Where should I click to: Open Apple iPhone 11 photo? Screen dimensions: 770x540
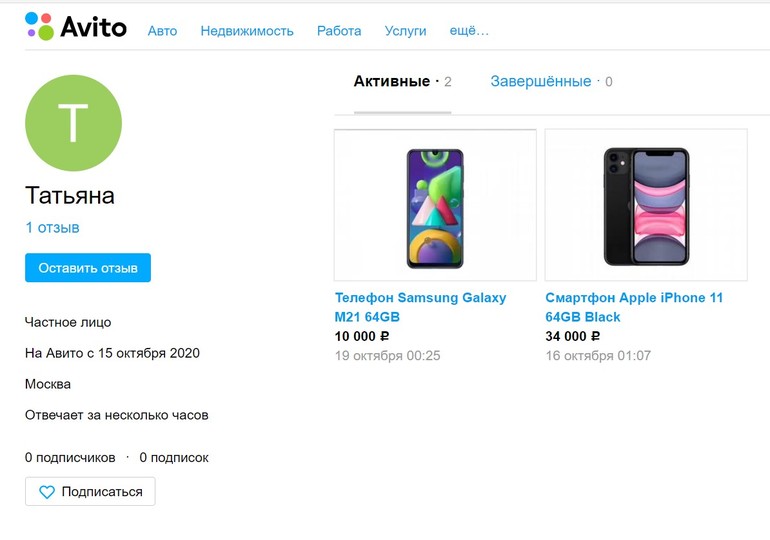tap(646, 205)
